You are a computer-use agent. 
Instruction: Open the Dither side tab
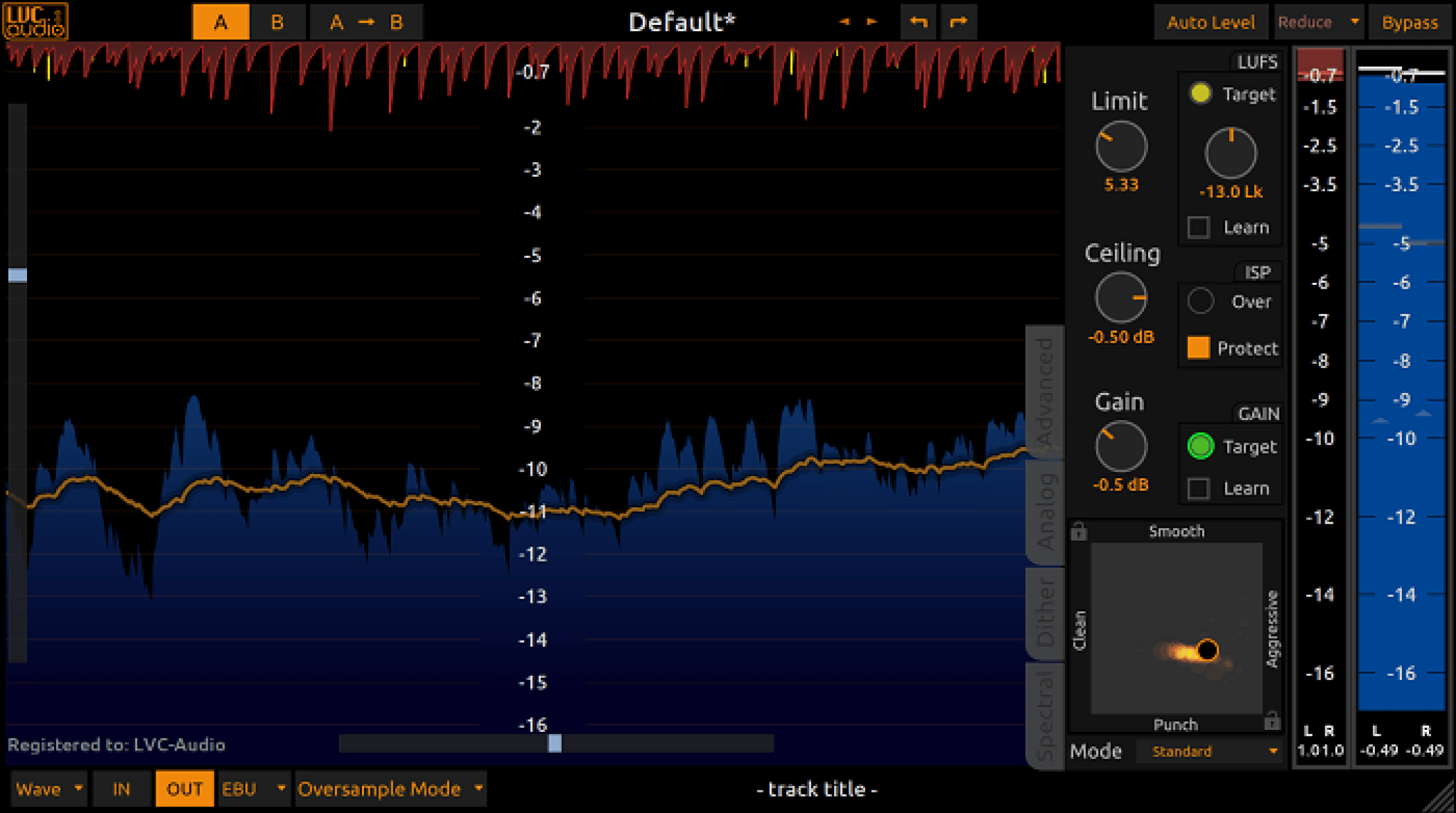1044,612
